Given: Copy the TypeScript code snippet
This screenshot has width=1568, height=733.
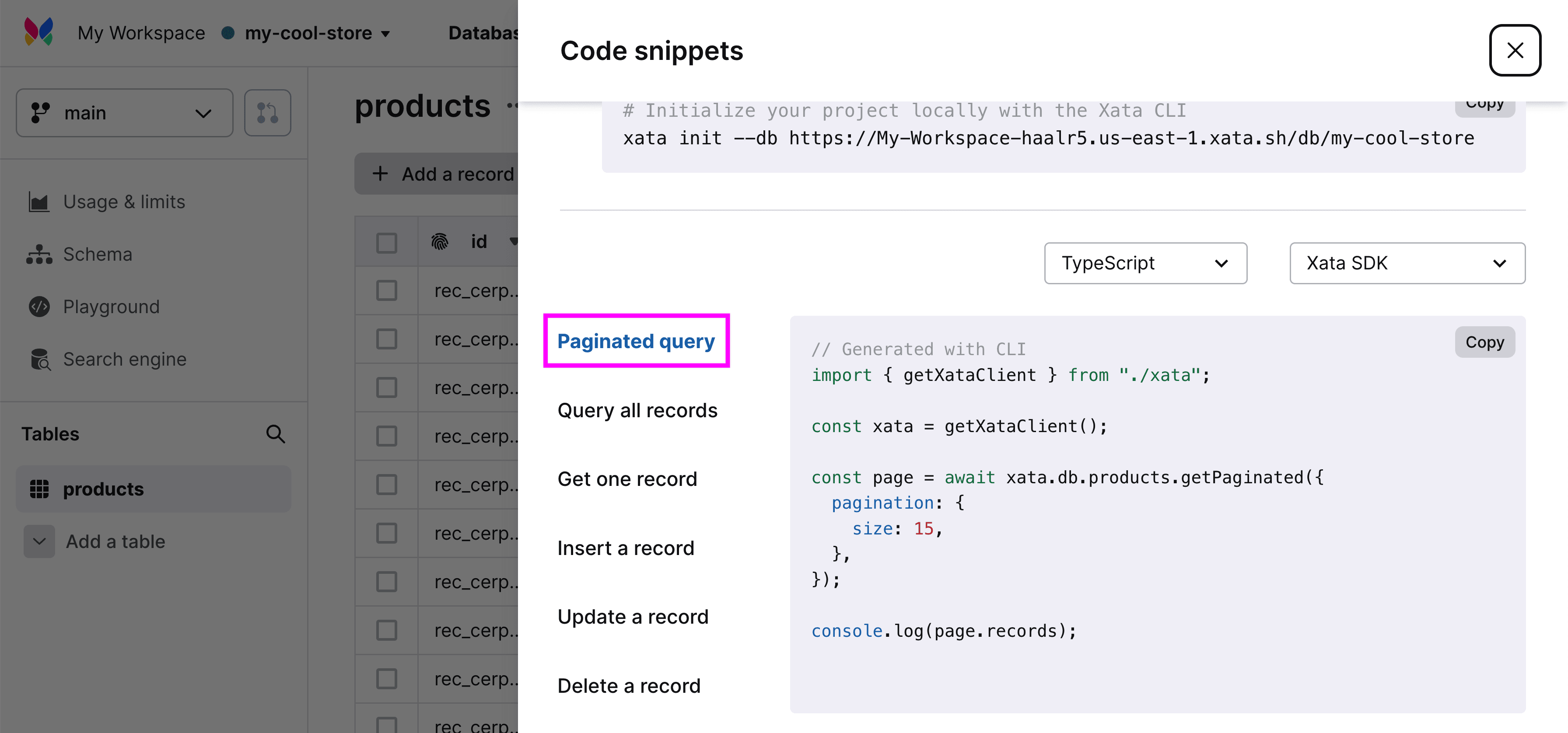Looking at the screenshot, I should 1484,342.
